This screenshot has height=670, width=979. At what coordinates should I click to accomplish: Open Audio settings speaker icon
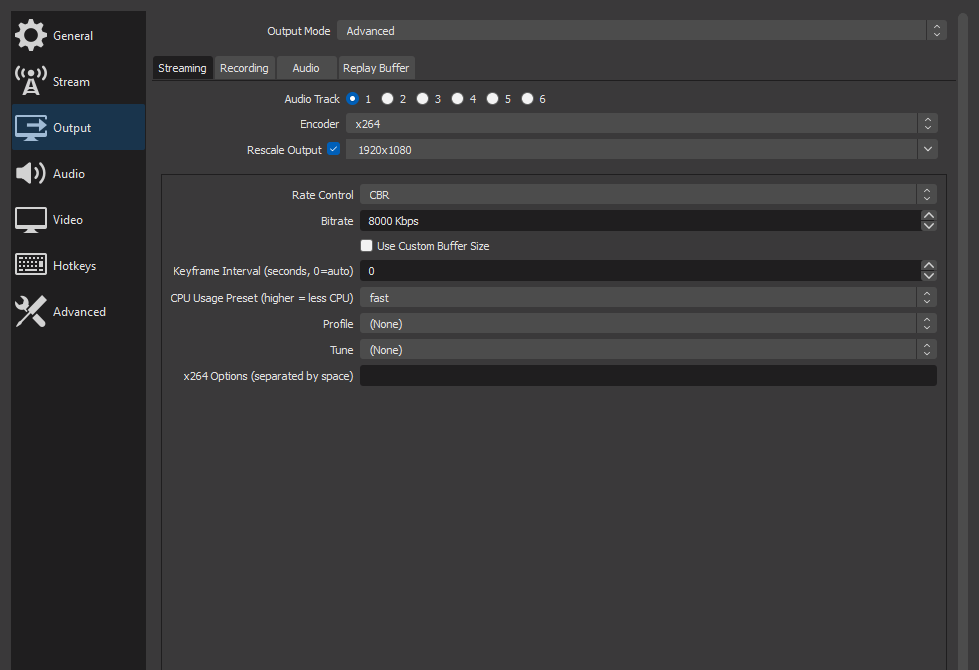(x=31, y=174)
